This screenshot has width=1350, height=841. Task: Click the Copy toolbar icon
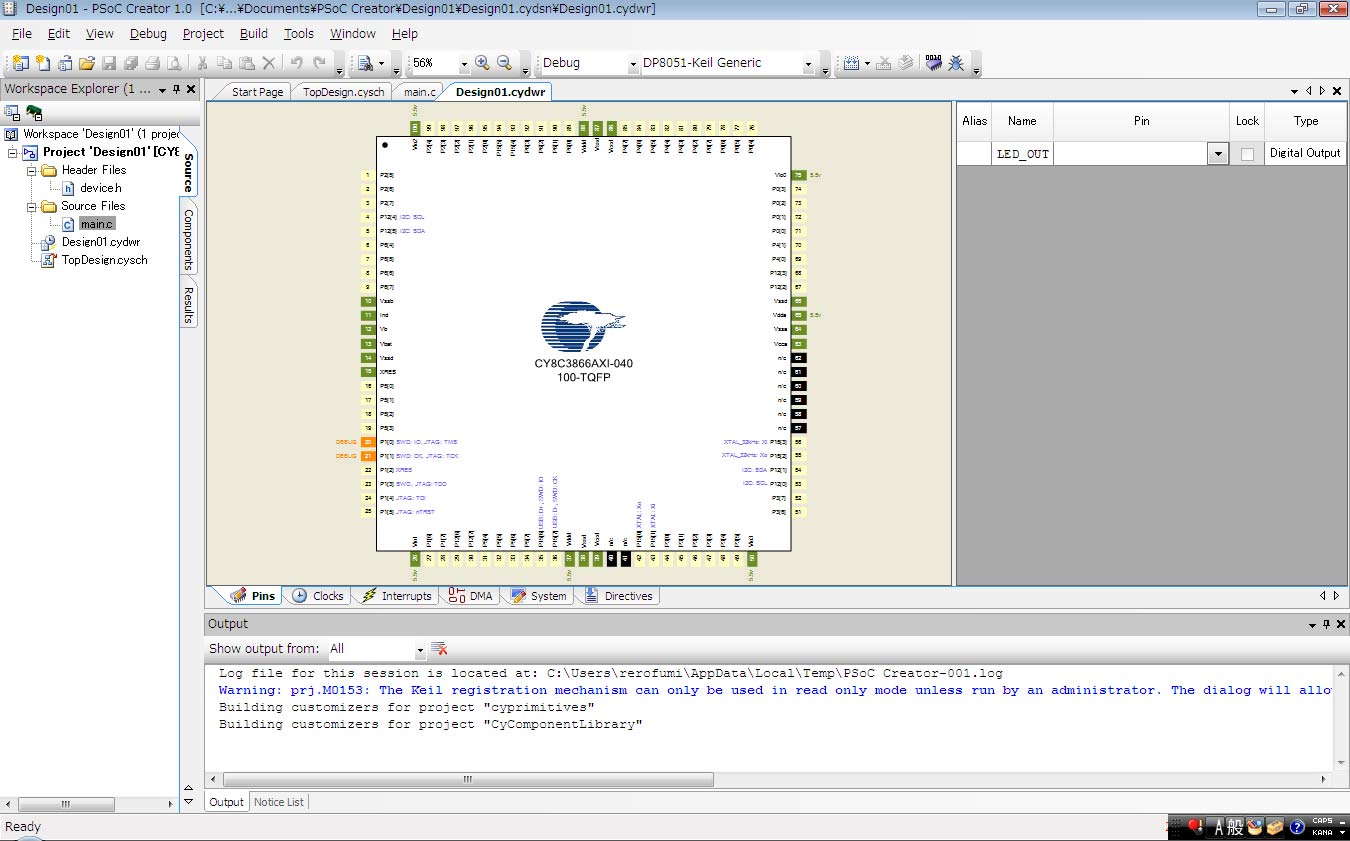point(224,63)
